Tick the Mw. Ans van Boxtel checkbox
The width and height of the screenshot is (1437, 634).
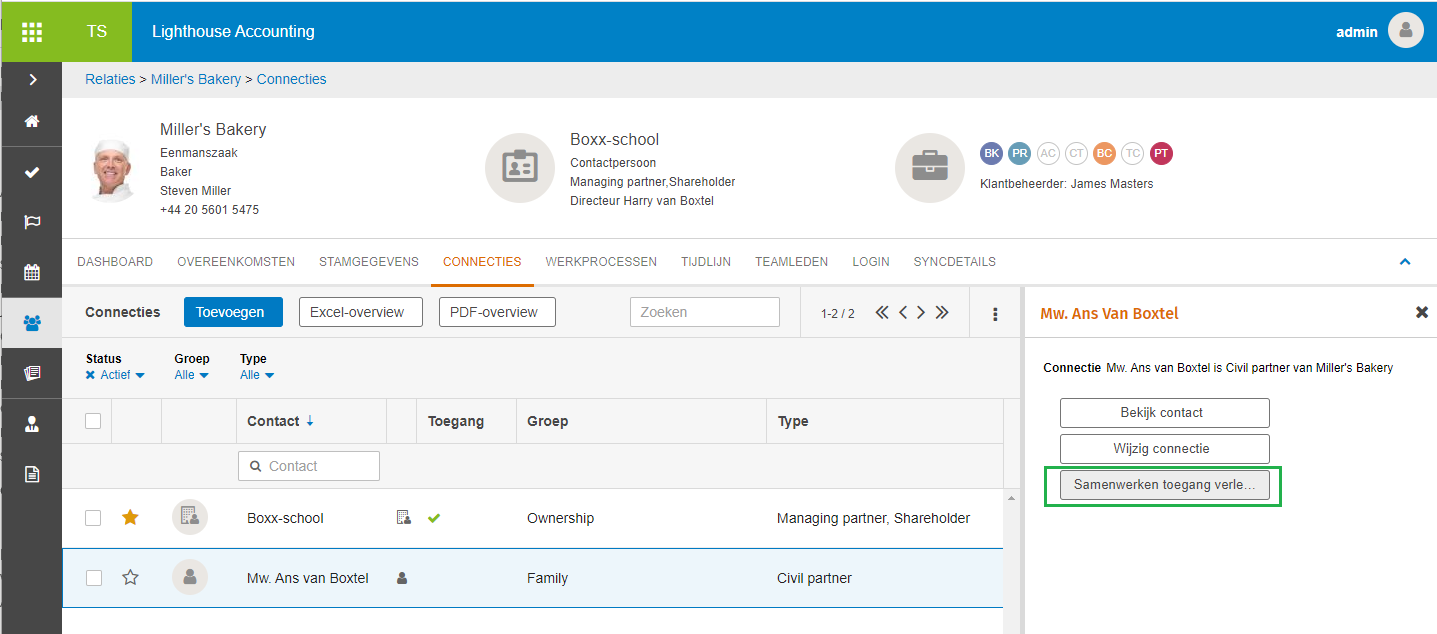[93, 578]
